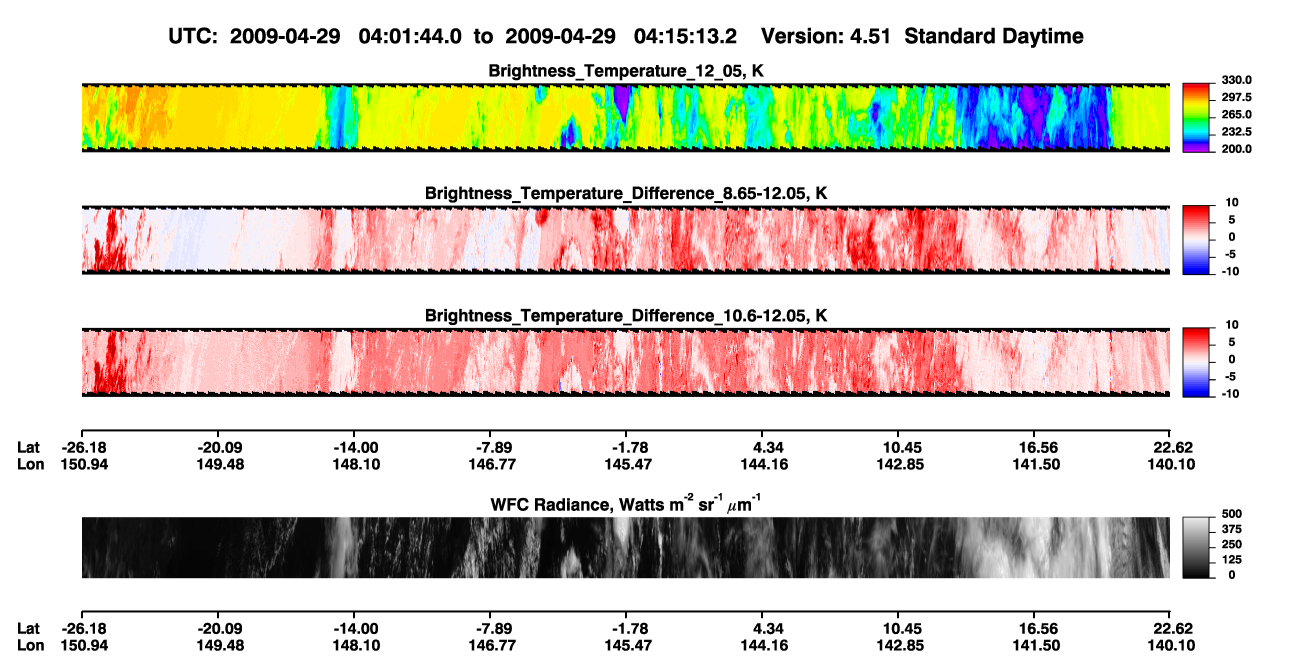Image resolution: width=1300 pixels, height=667 pixels.
Task: Click the rainbow colorbar ranging 200.0 to 330.0
Action: 1197,118
